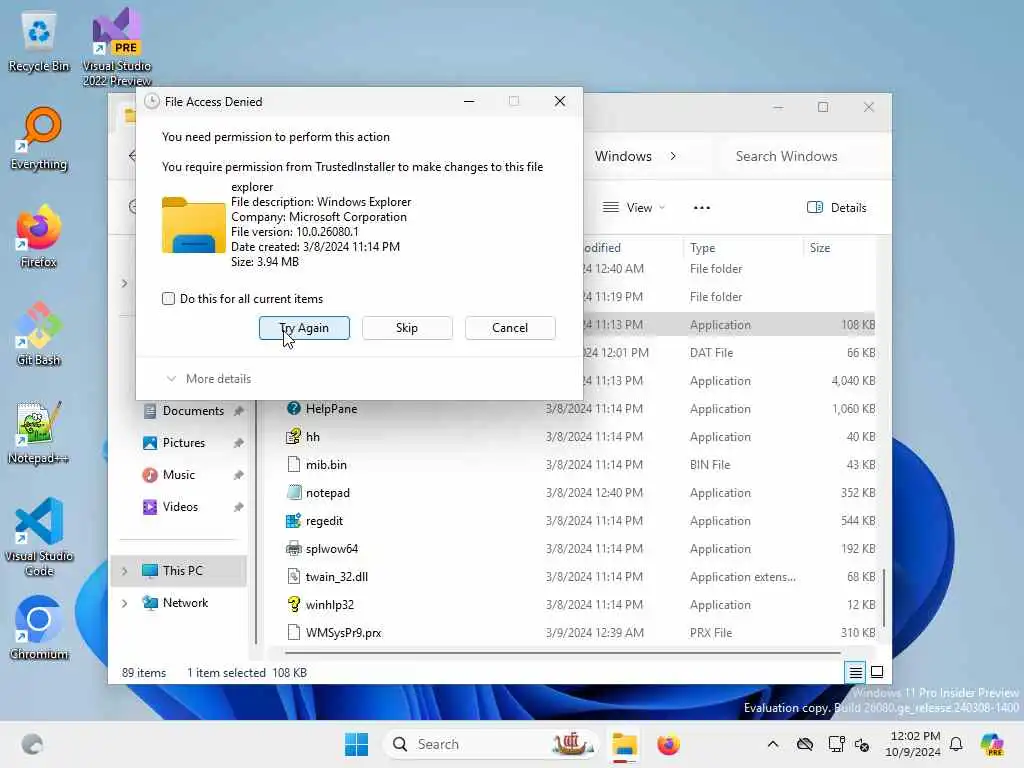Click the '89 items' status text
This screenshot has width=1024, height=768.
point(144,673)
